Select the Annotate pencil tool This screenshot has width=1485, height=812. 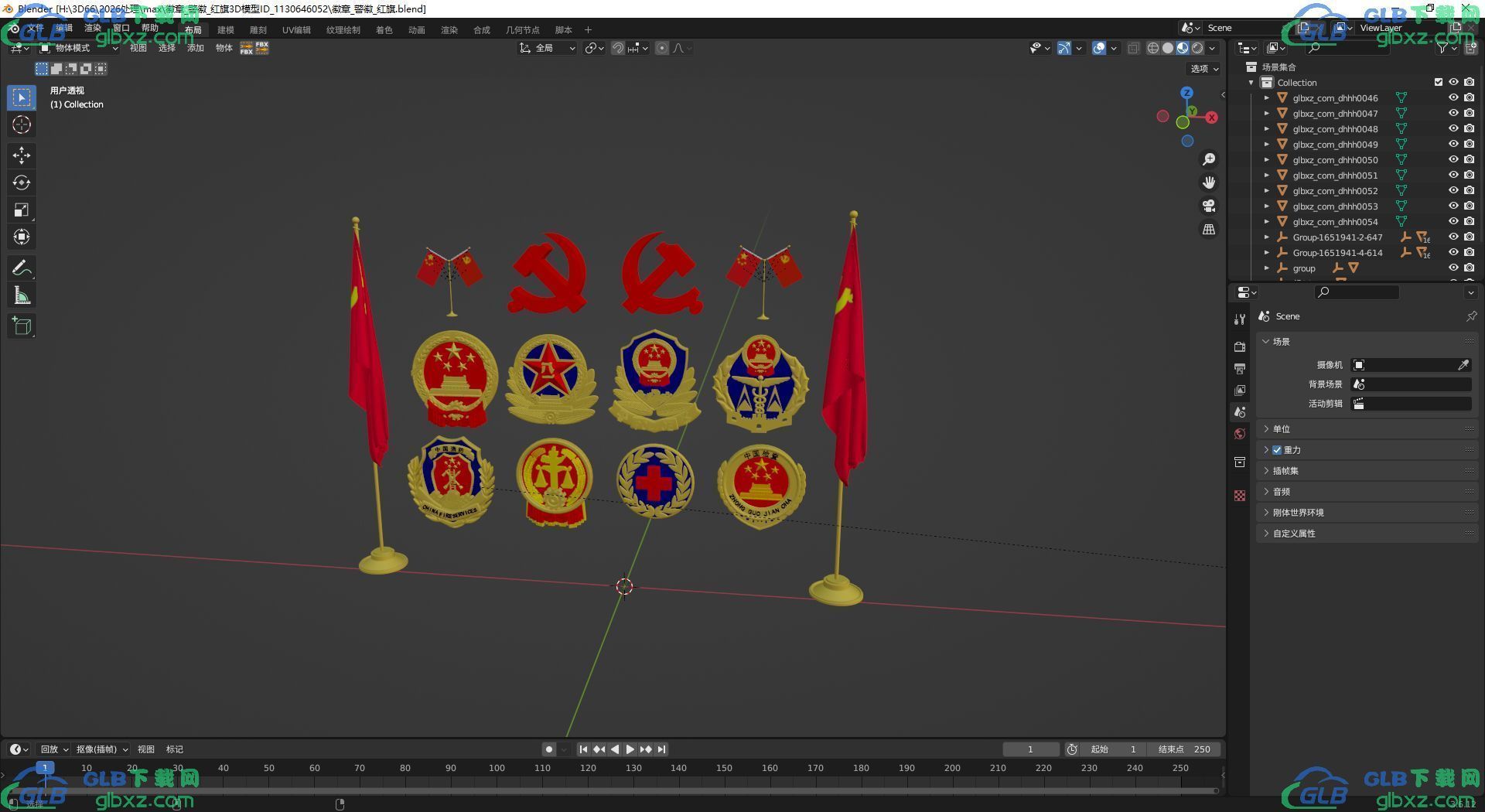click(22, 268)
